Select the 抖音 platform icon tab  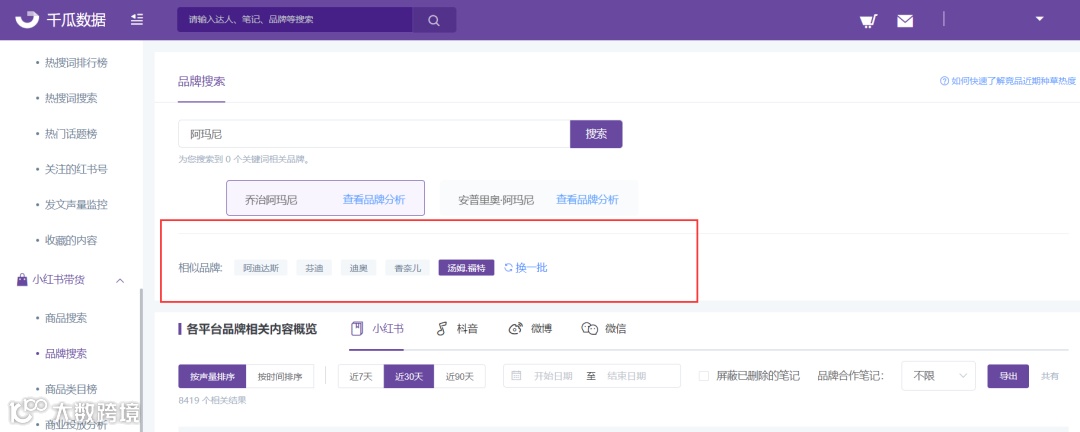coord(442,329)
